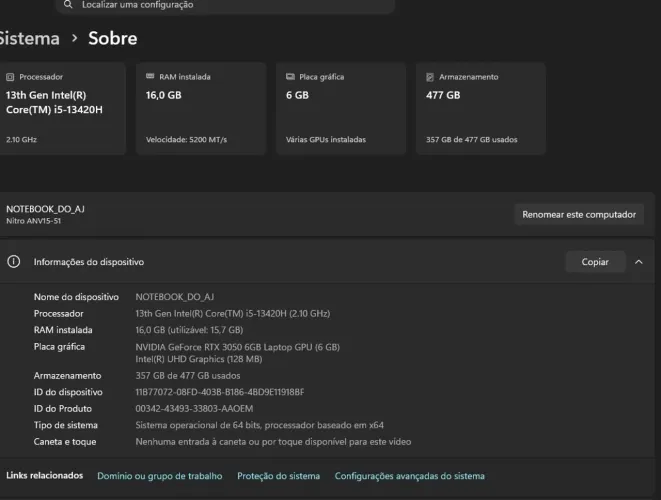This screenshot has height=500, width=661.
Task: Open Proteção do sistema link
Action: [279, 476]
